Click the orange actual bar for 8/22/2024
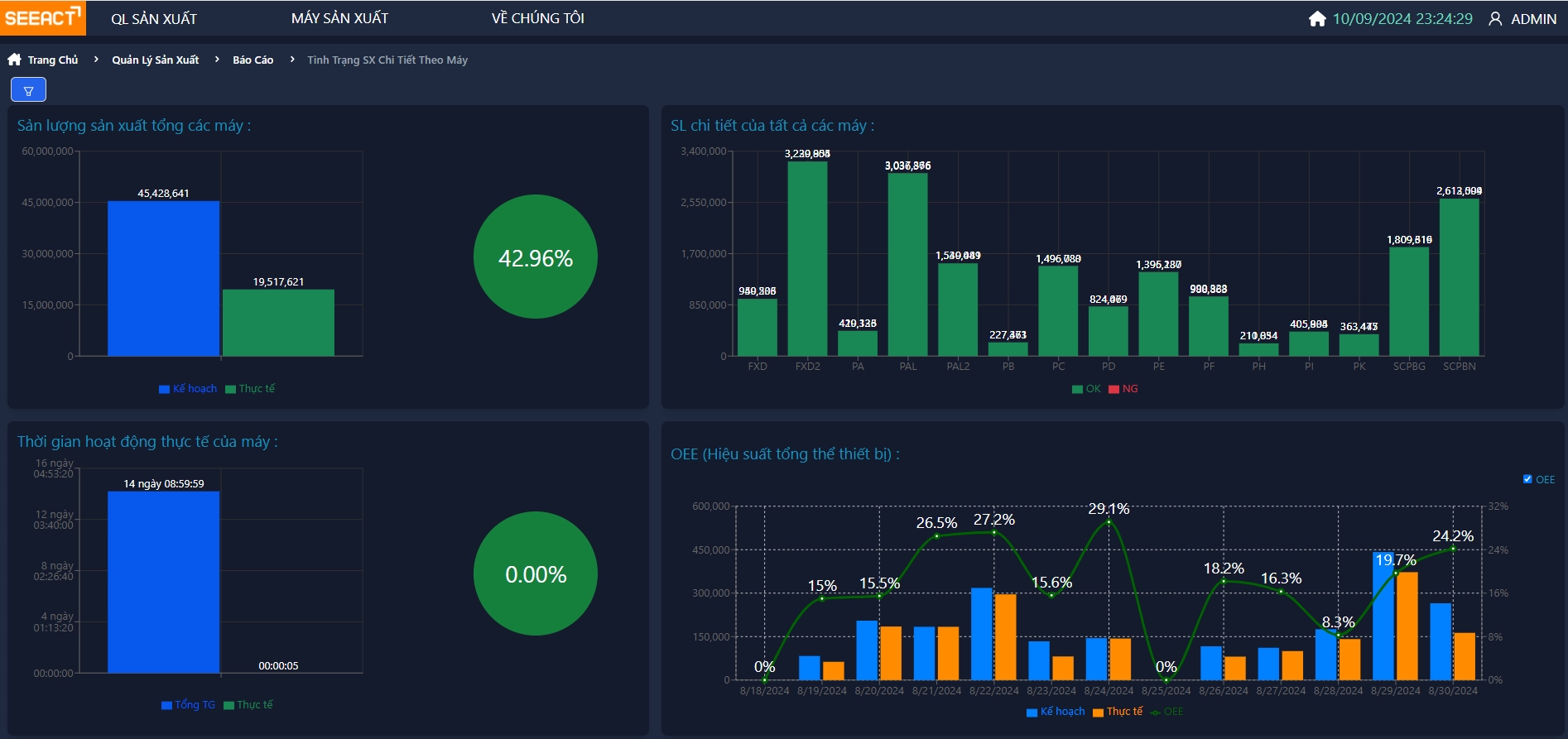1568x739 pixels. point(1006,637)
